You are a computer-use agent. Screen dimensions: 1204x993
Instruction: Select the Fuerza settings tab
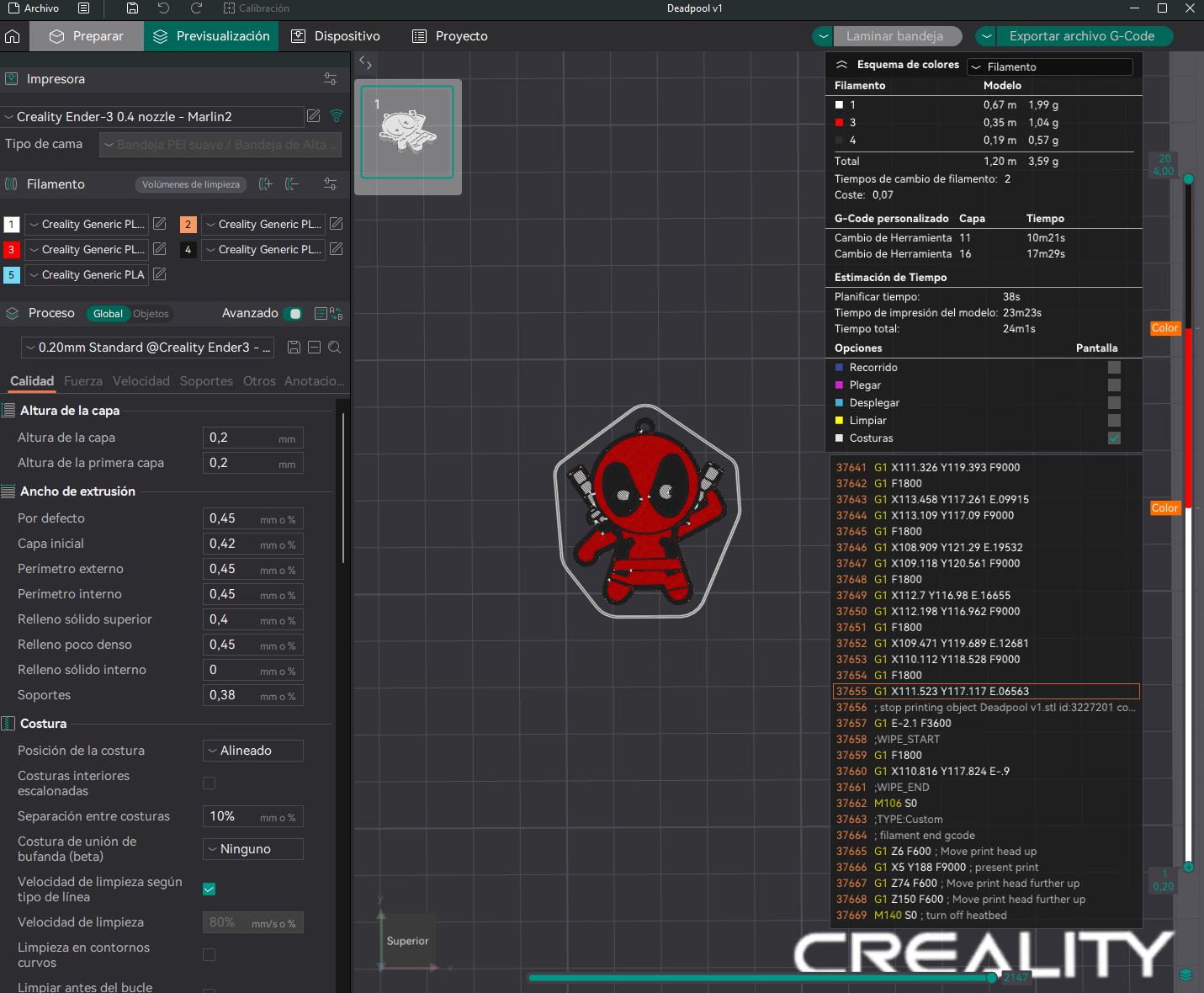tap(83, 381)
